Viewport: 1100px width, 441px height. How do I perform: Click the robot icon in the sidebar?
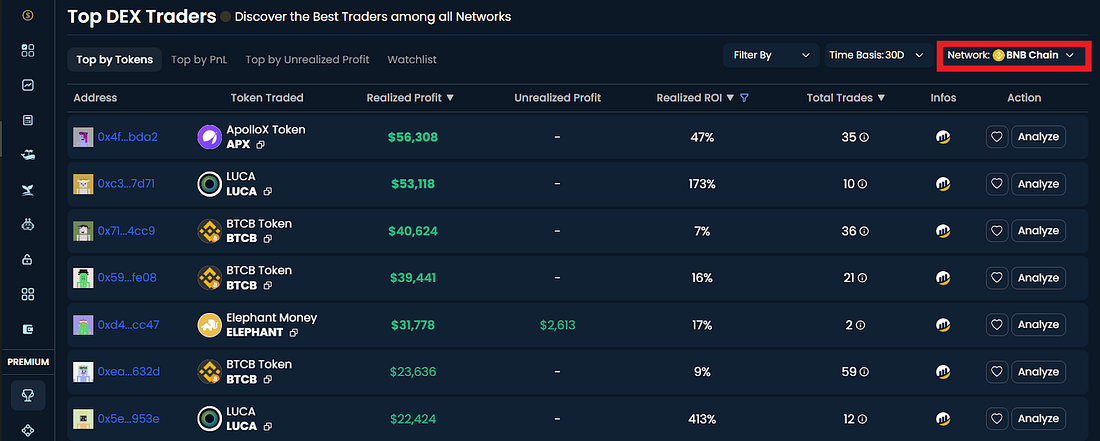coord(28,225)
